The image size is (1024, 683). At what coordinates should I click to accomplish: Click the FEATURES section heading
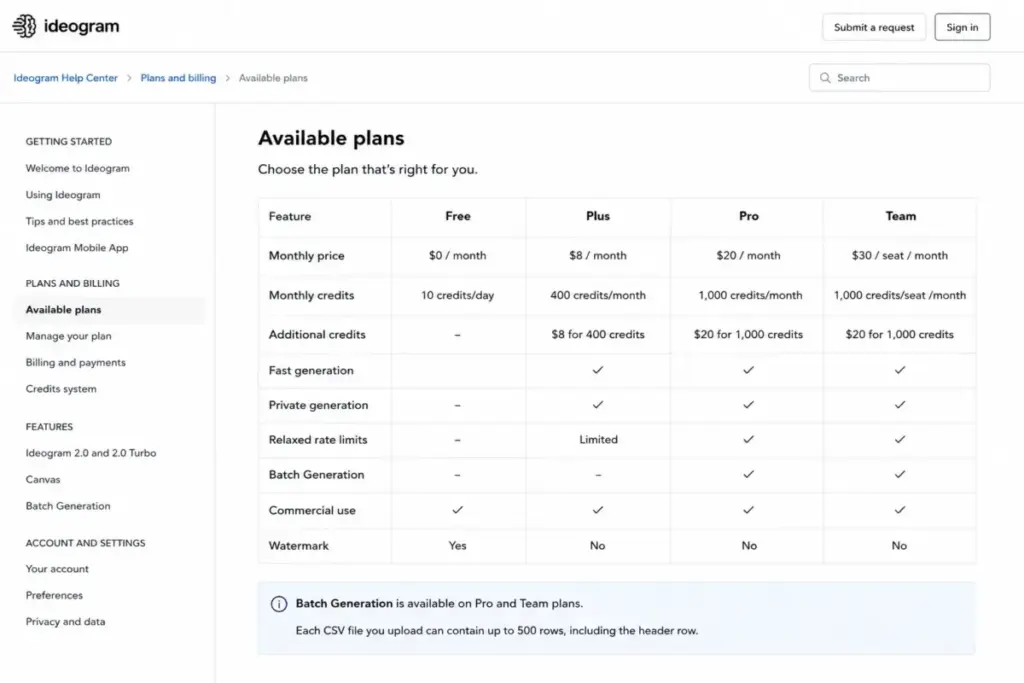pos(49,426)
